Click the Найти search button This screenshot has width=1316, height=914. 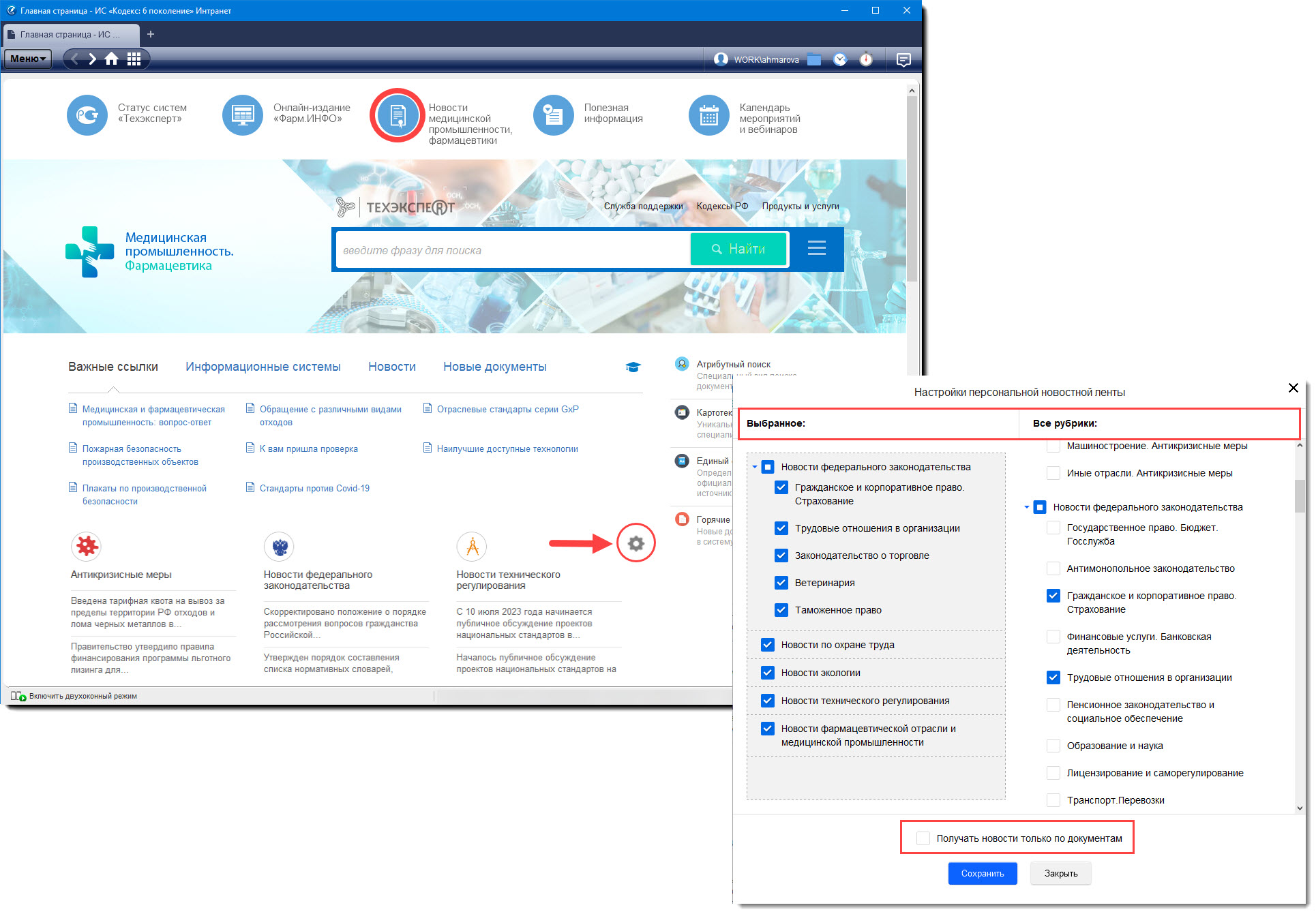(x=738, y=249)
